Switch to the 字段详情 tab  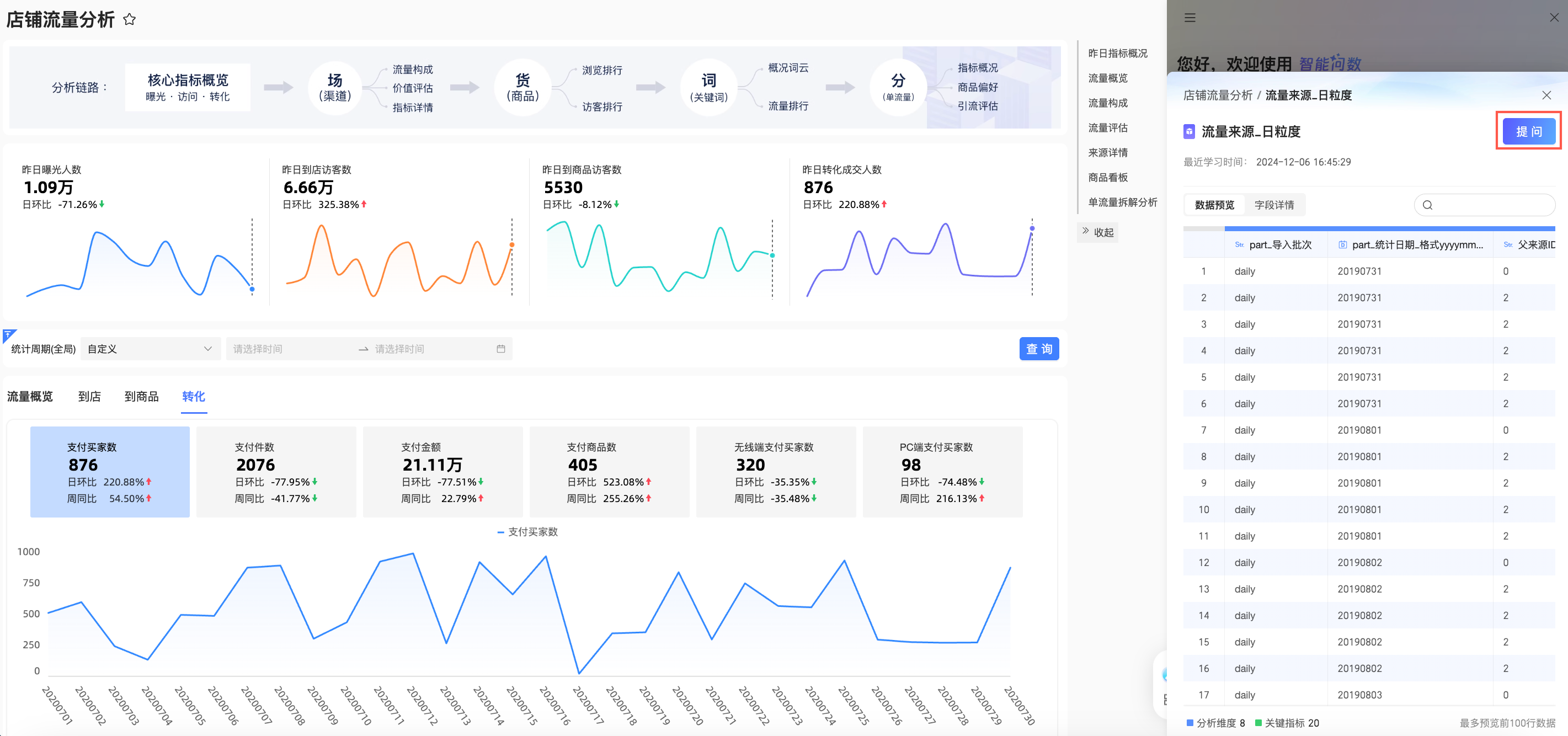tap(1274, 205)
